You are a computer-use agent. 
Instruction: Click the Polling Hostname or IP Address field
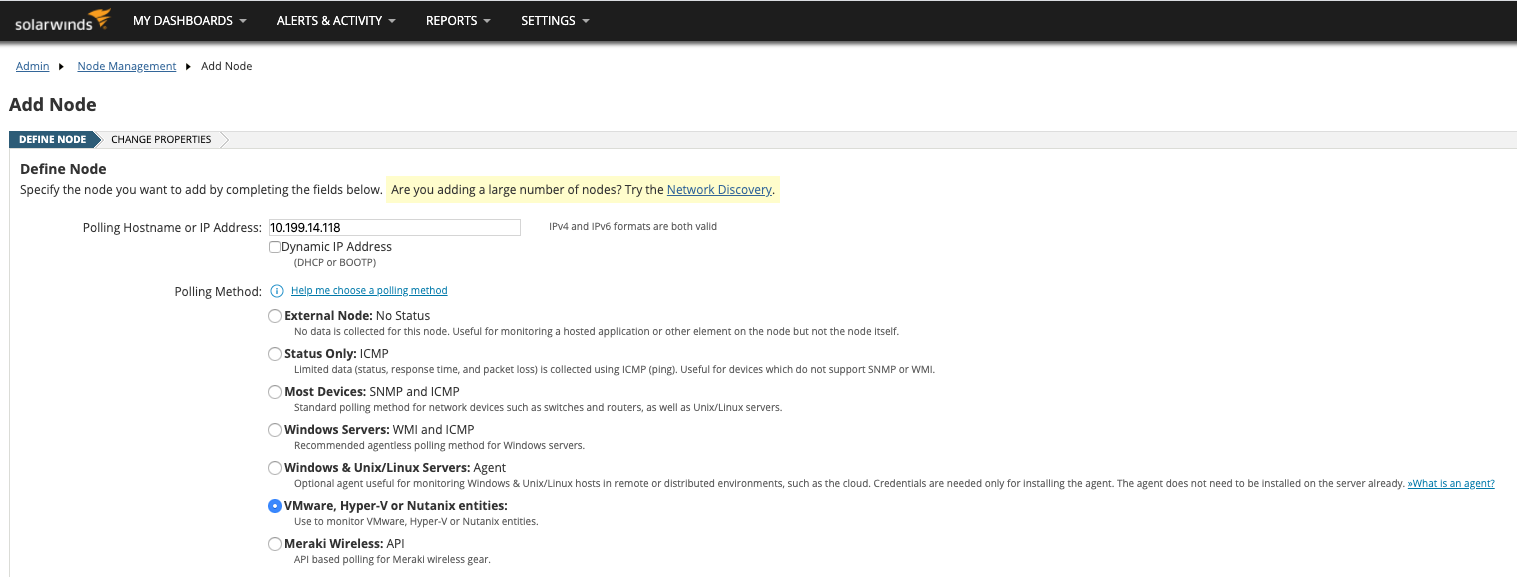[394, 227]
